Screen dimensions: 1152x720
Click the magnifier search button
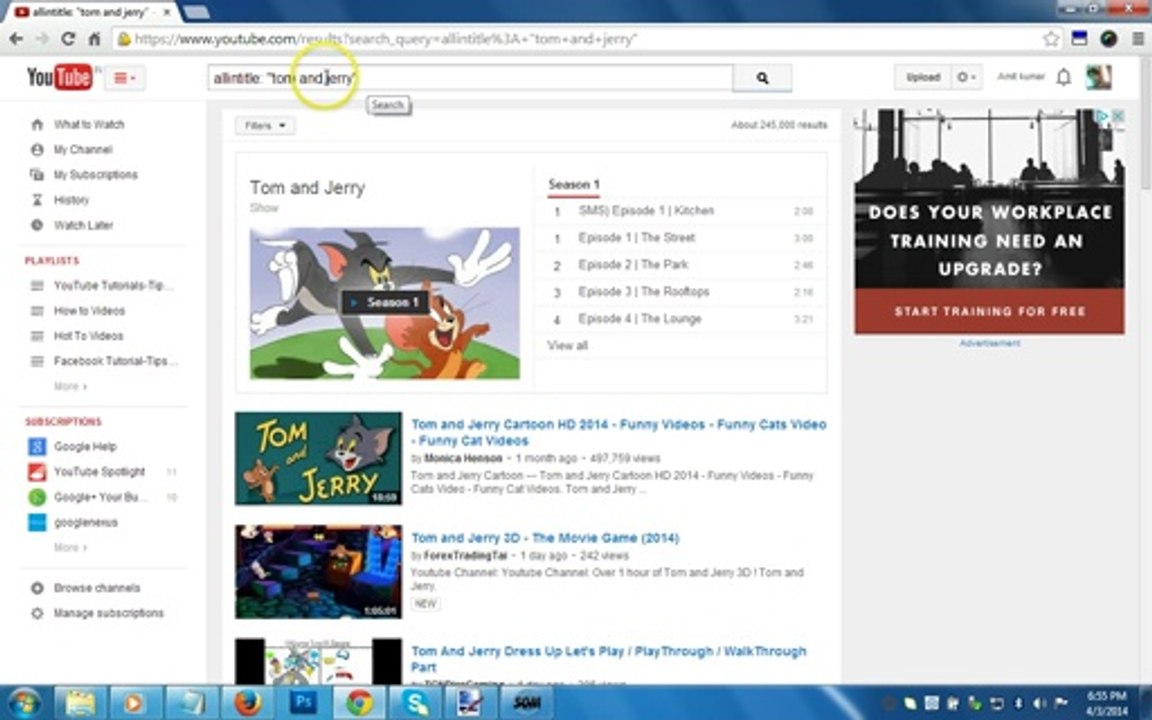tap(762, 78)
